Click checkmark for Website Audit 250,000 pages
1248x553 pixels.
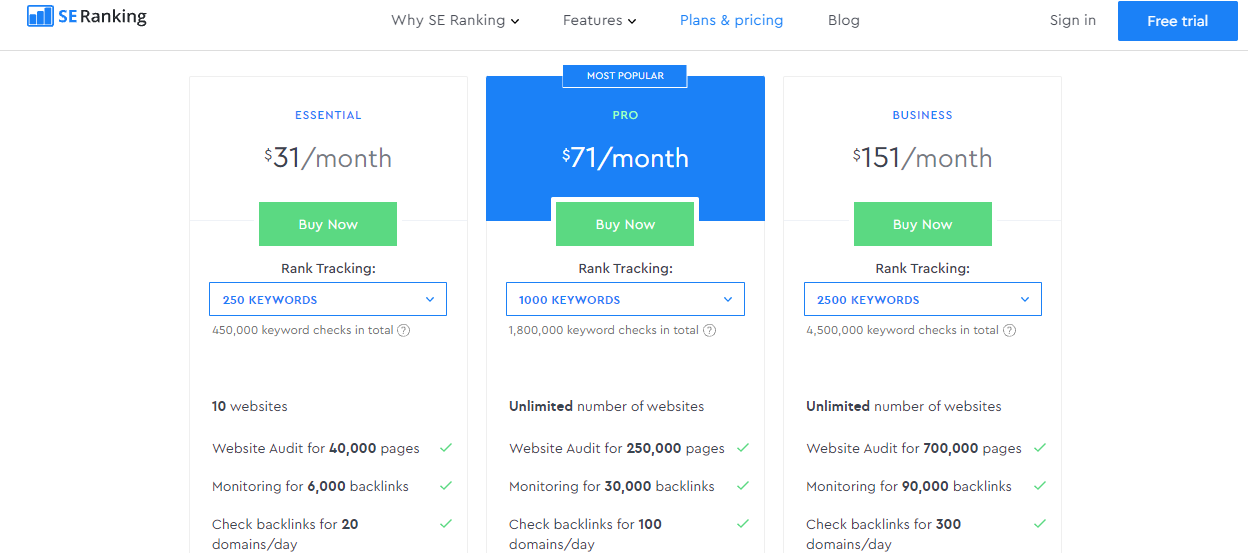point(743,448)
